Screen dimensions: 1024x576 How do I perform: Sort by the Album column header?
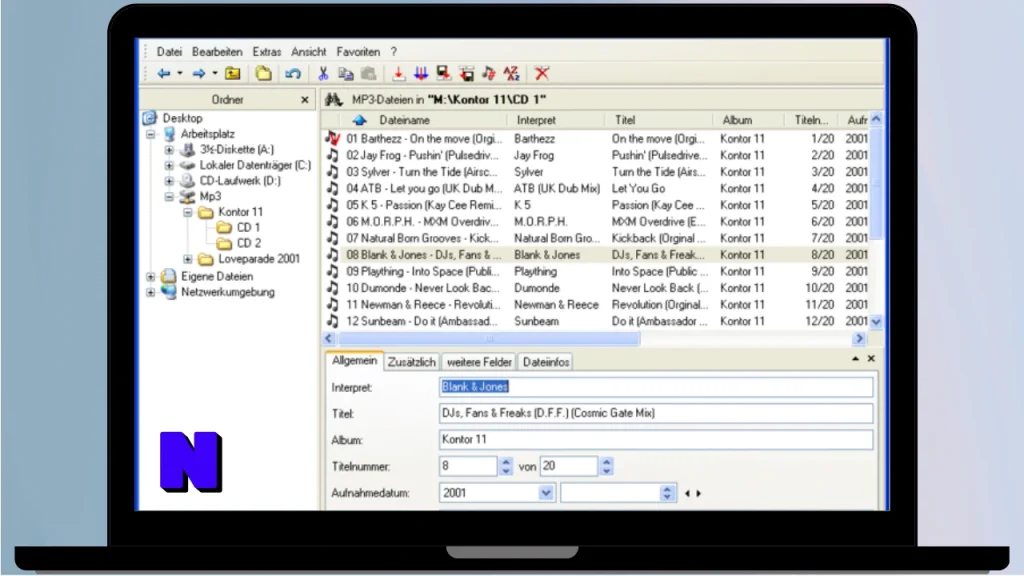[748, 120]
